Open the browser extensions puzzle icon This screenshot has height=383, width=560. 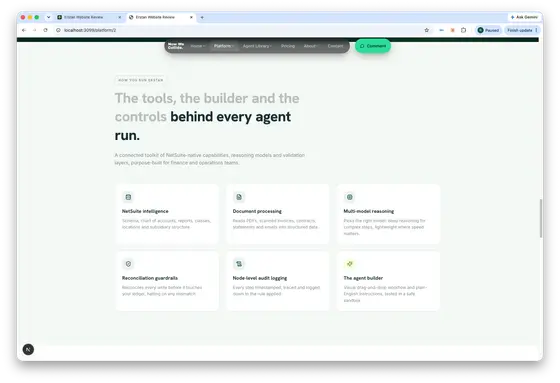coord(464,30)
